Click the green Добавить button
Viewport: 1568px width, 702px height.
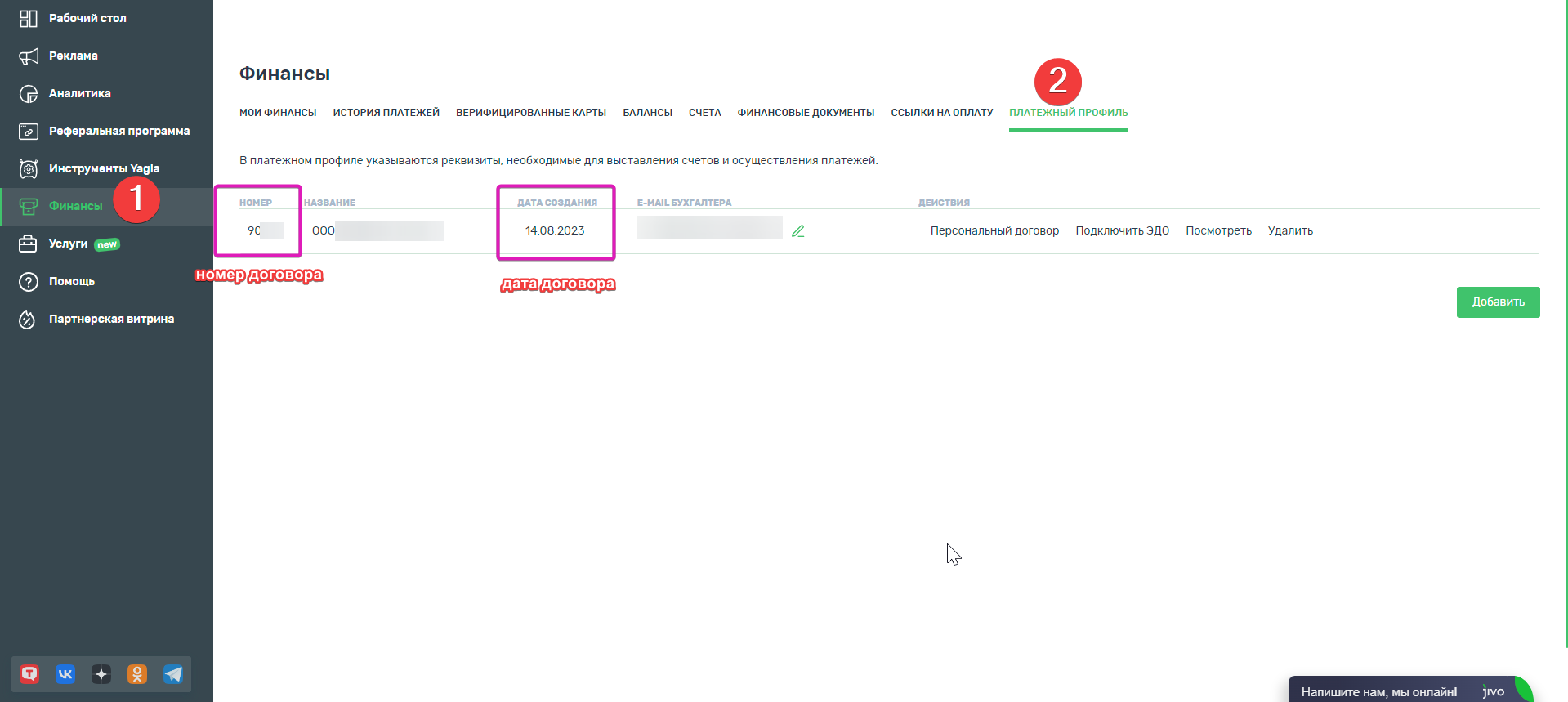tap(1499, 302)
